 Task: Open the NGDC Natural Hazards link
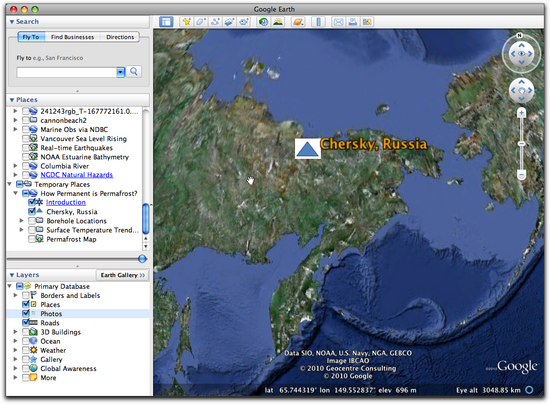click(77, 175)
